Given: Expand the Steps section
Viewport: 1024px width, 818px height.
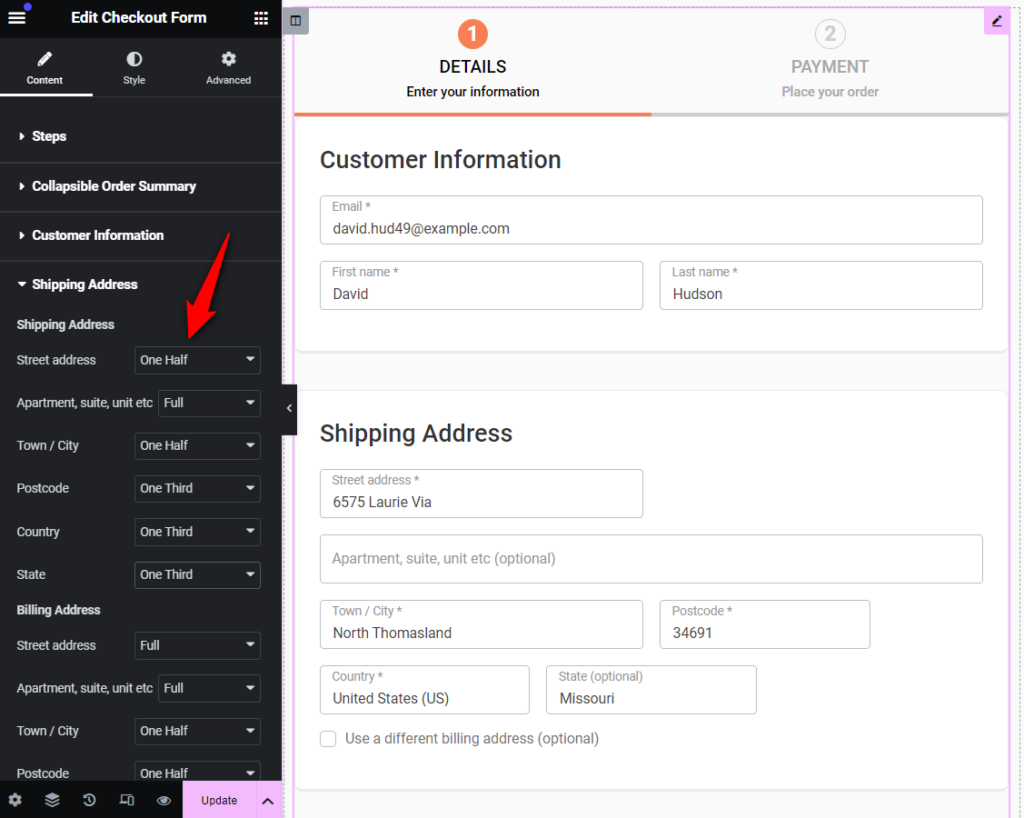Looking at the screenshot, I should point(48,136).
